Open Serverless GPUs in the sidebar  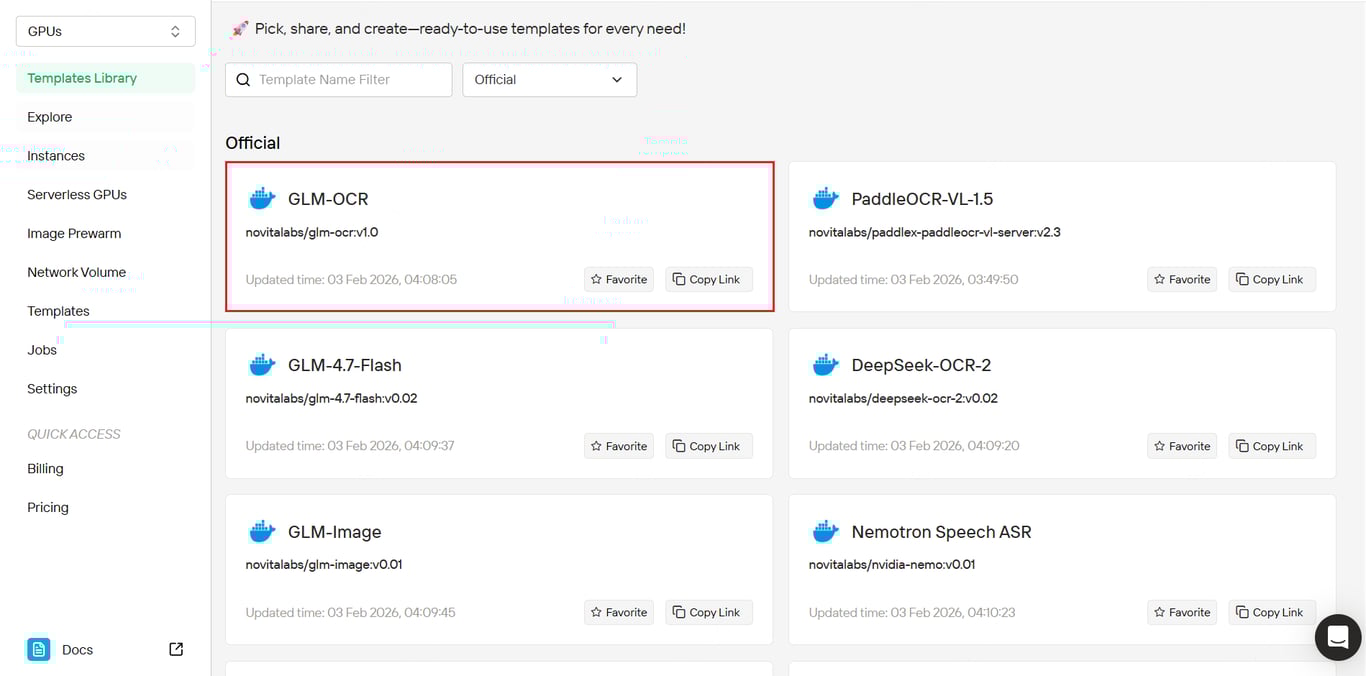point(77,195)
